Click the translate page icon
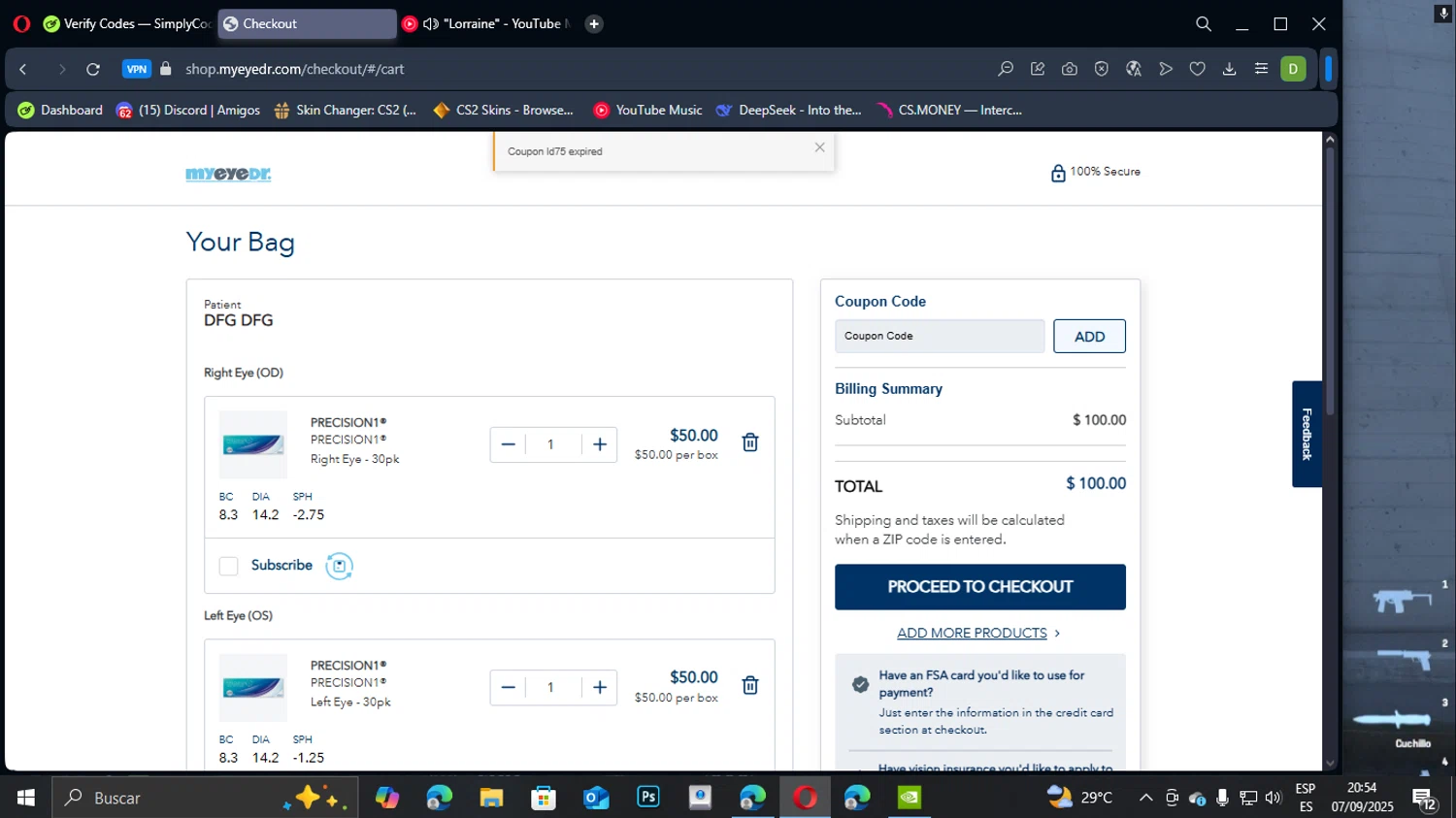 tap(1134, 69)
